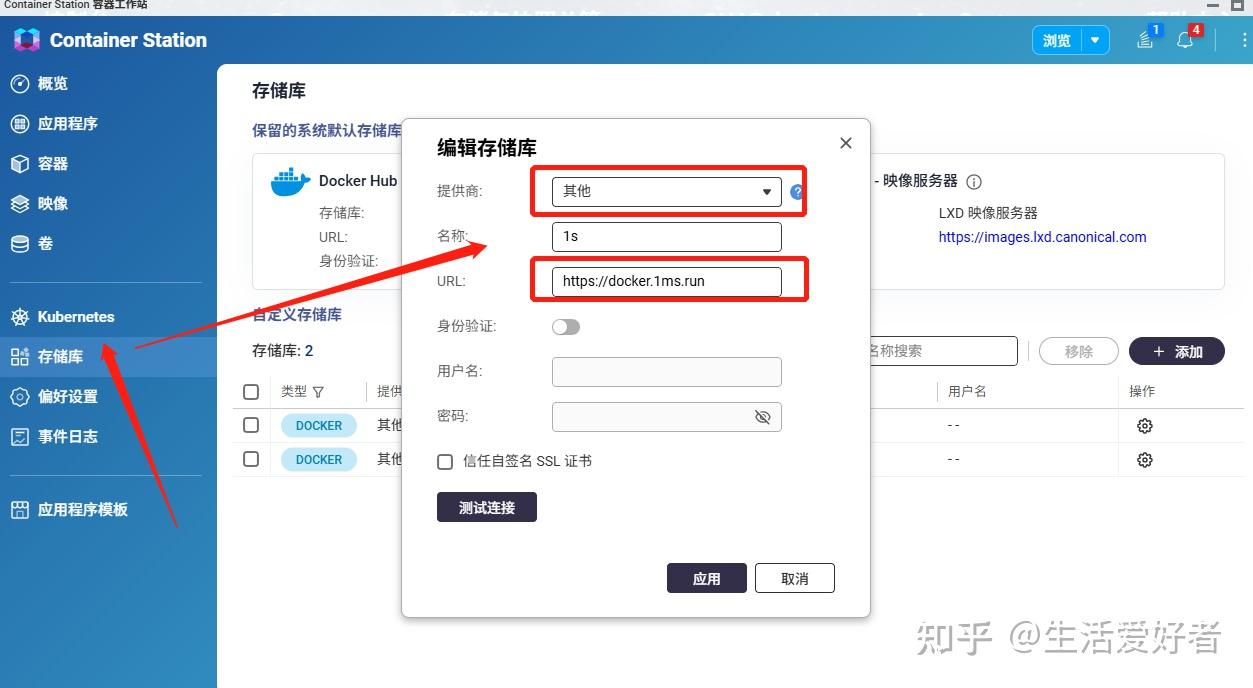
Task: Reveal the hidden 密码 with the eye icon
Action: click(763, 417)
